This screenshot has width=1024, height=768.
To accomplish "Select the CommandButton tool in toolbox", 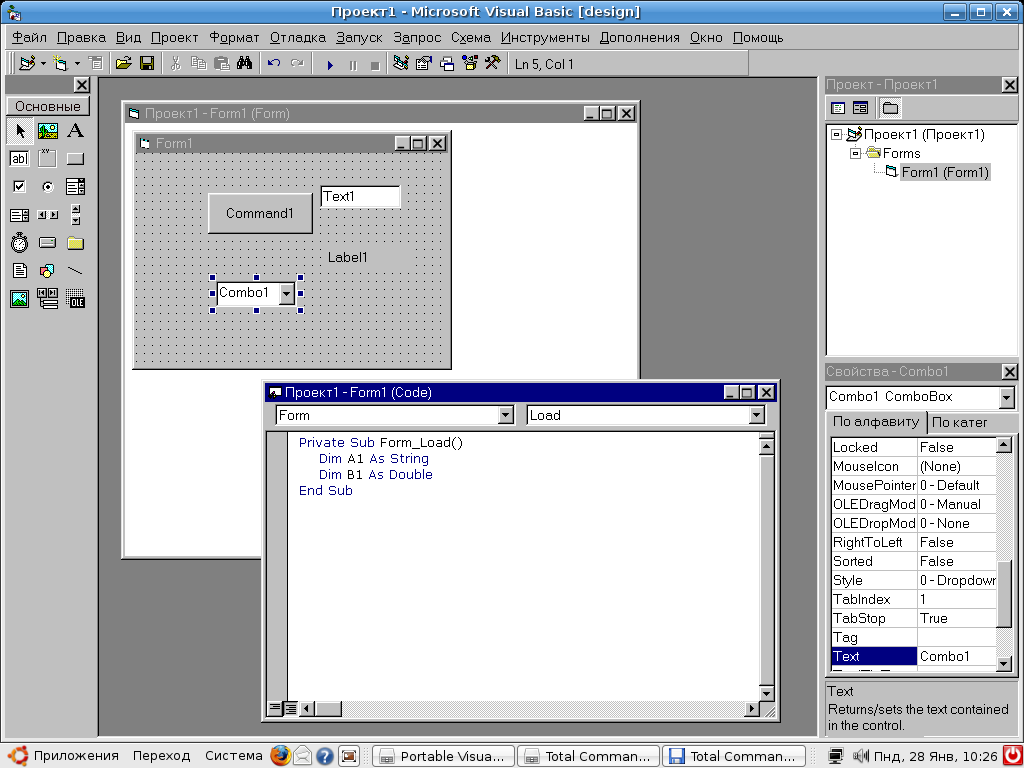I will 76,159.
